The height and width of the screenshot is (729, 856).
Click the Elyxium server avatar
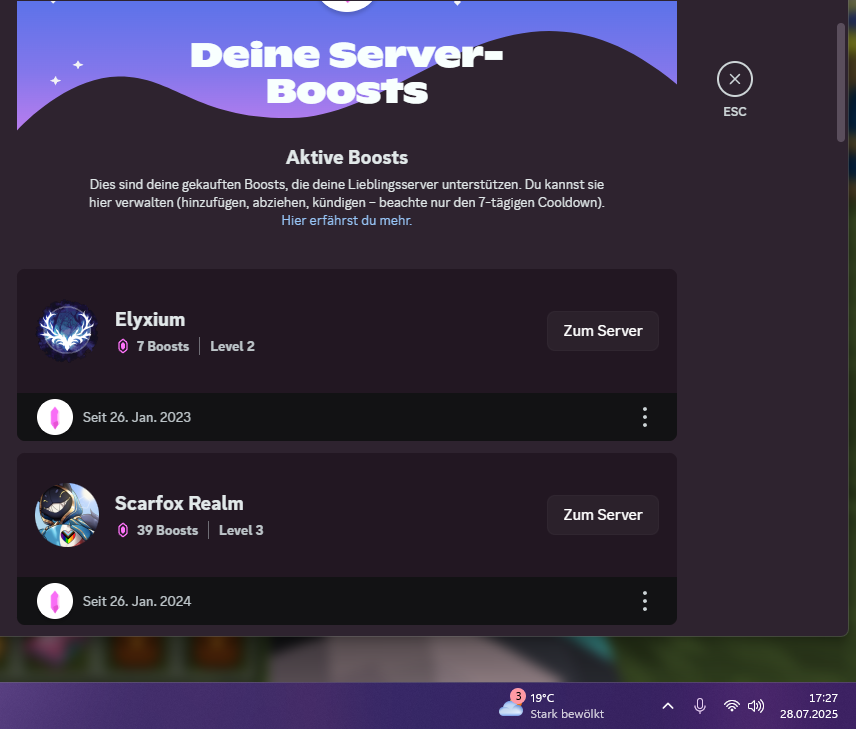coord(67,331)
